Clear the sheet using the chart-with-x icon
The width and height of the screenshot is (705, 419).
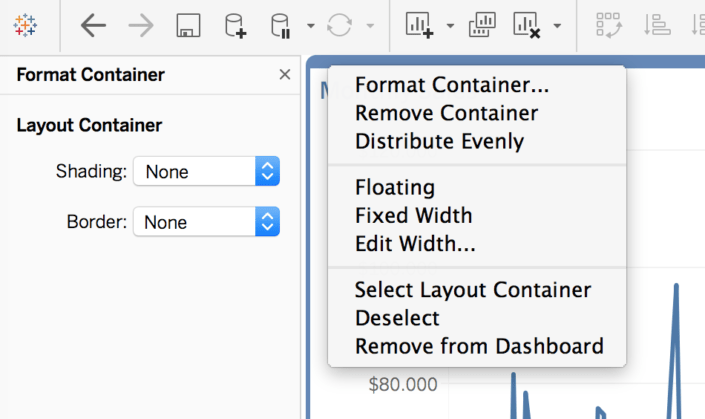click(x=527, y=26)
